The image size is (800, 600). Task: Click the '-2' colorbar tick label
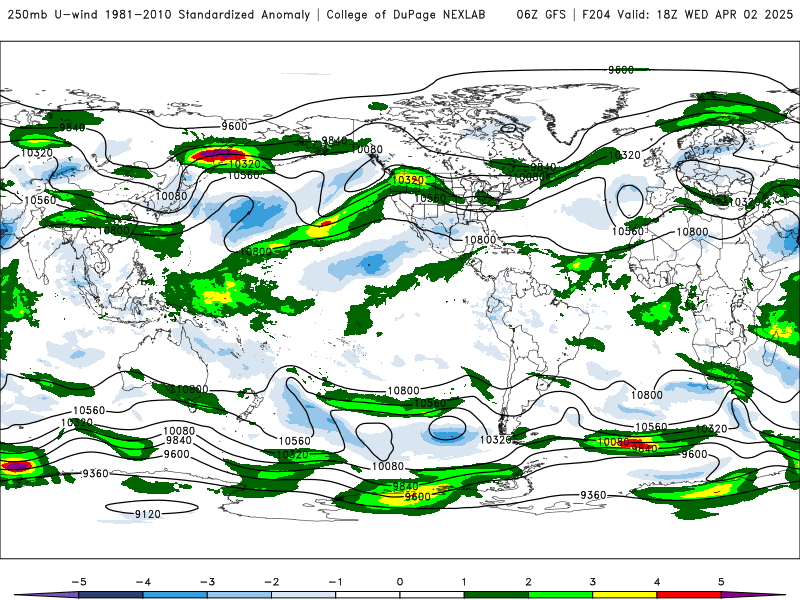[x=271, y=582]
